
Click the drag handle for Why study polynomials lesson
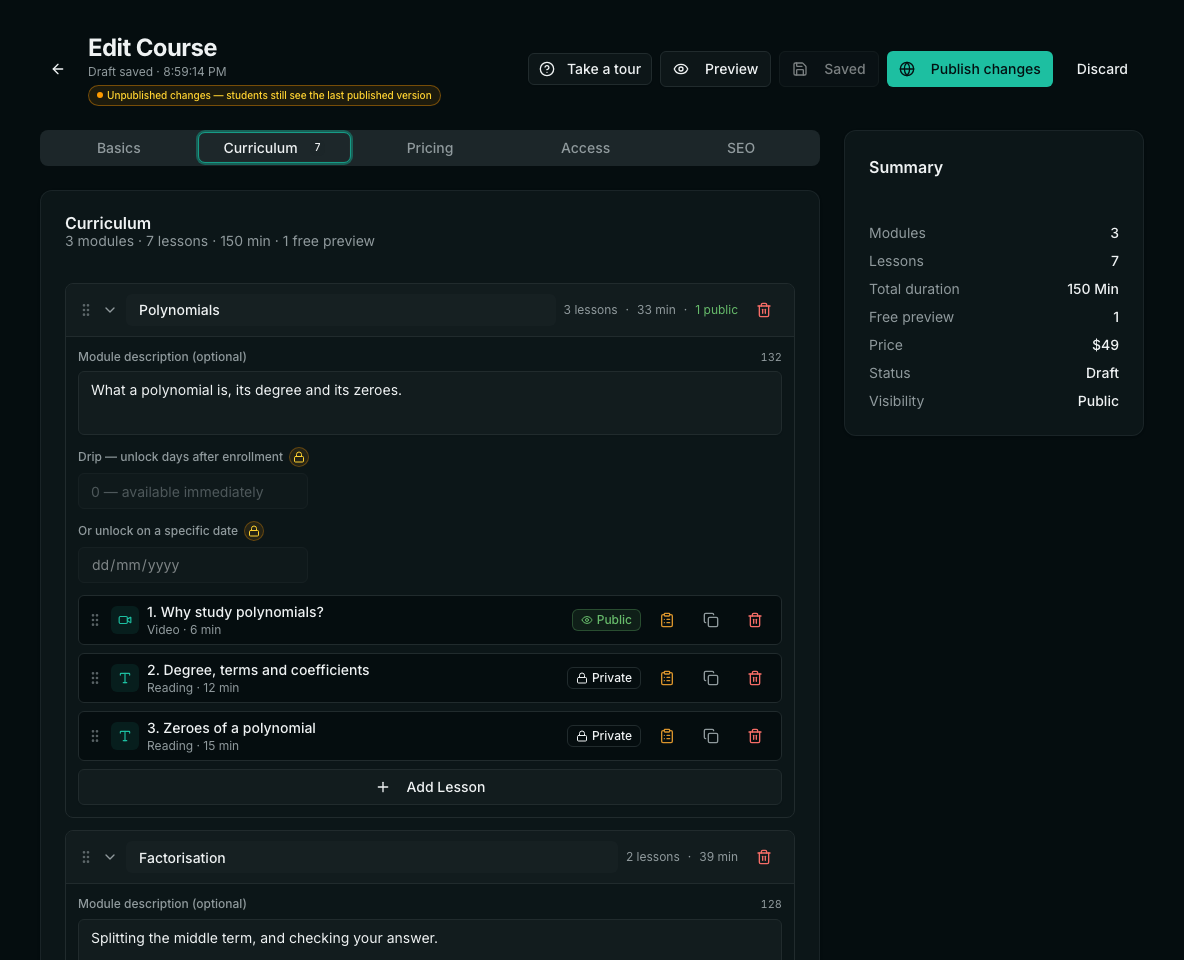tap(95, 620)
